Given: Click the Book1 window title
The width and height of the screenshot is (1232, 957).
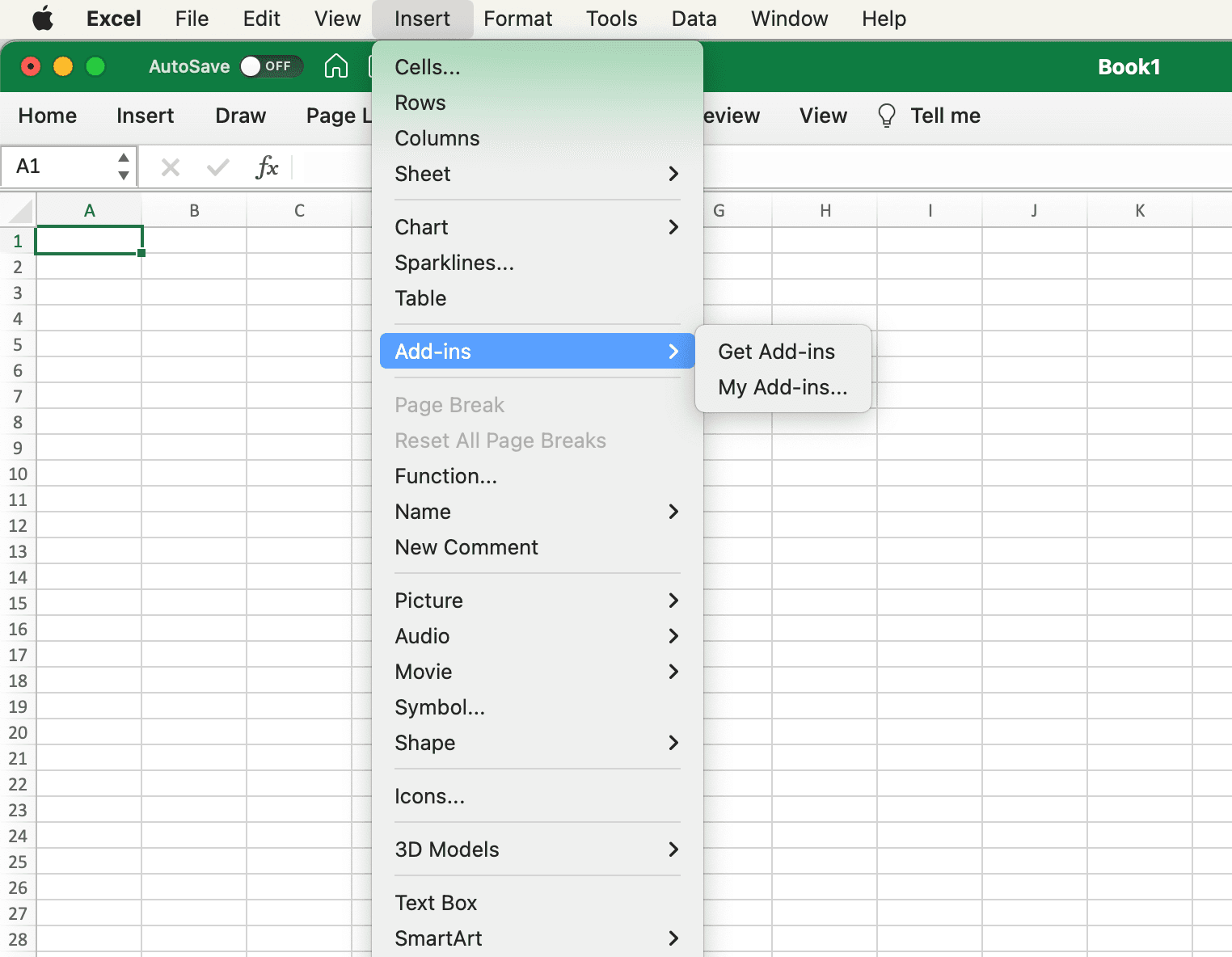Looking at the screenshot, I should click(x=1129, y=67).
